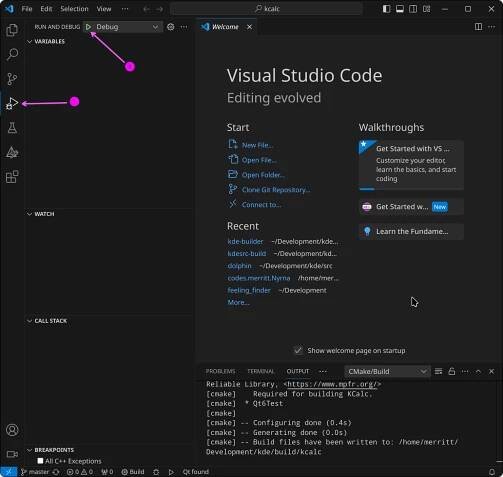Click the lowest activity bar icon above status bar
Screen dimensions: 503x477
click(x=12, y=454)
